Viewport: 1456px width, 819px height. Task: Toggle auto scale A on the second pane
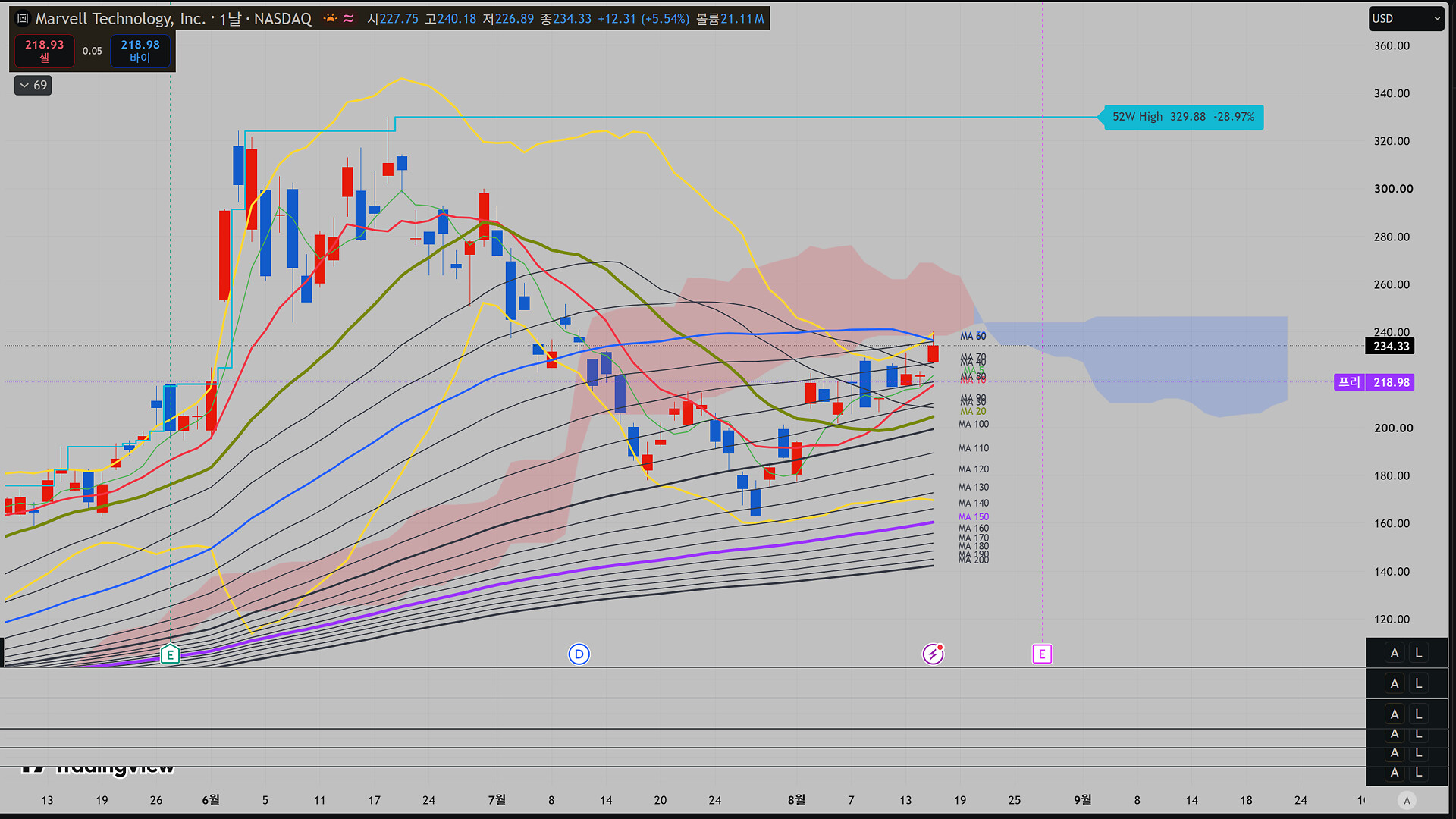pyautogui.click(x=1395, y=683)
